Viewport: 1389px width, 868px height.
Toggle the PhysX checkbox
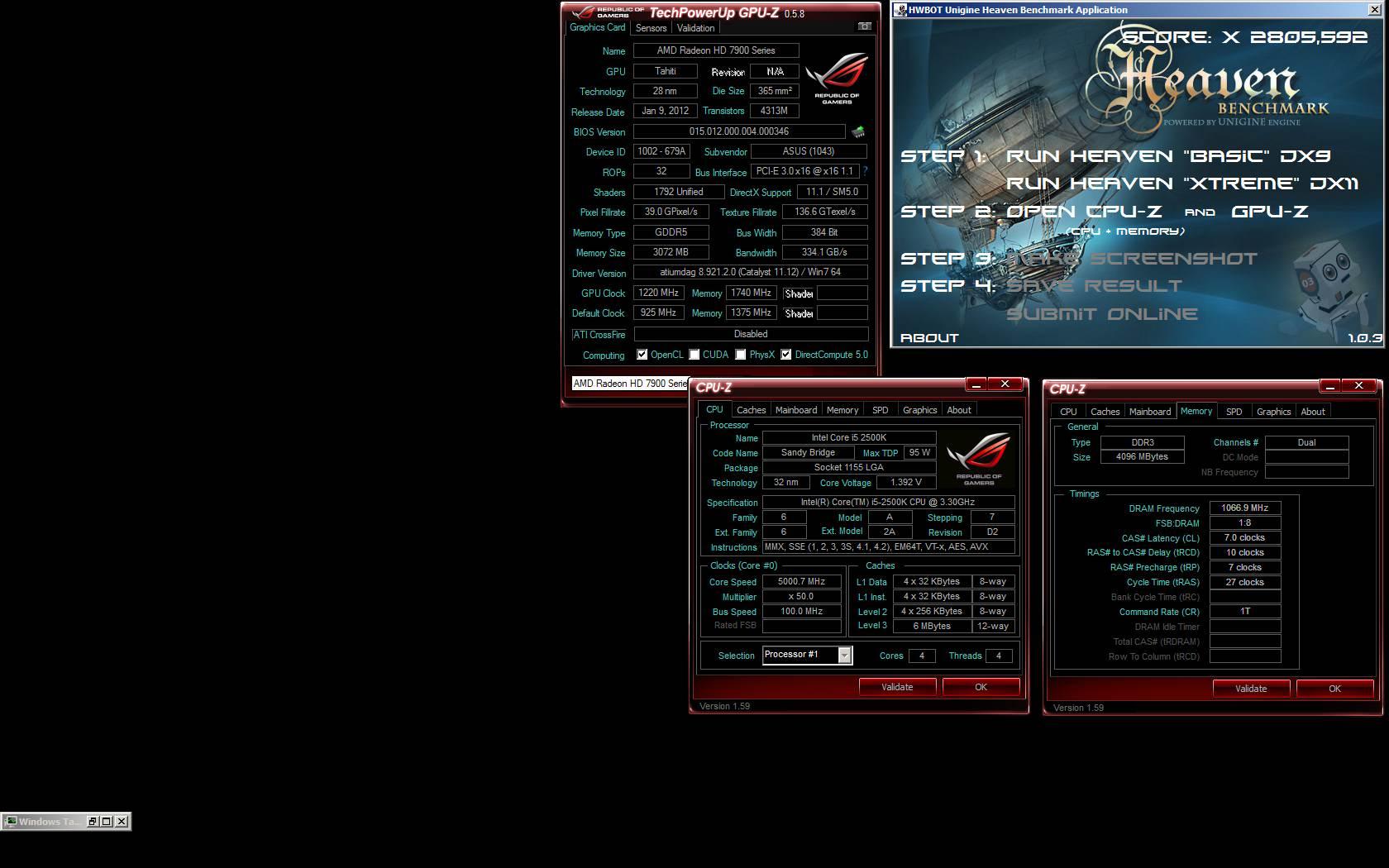click(741, 355)
